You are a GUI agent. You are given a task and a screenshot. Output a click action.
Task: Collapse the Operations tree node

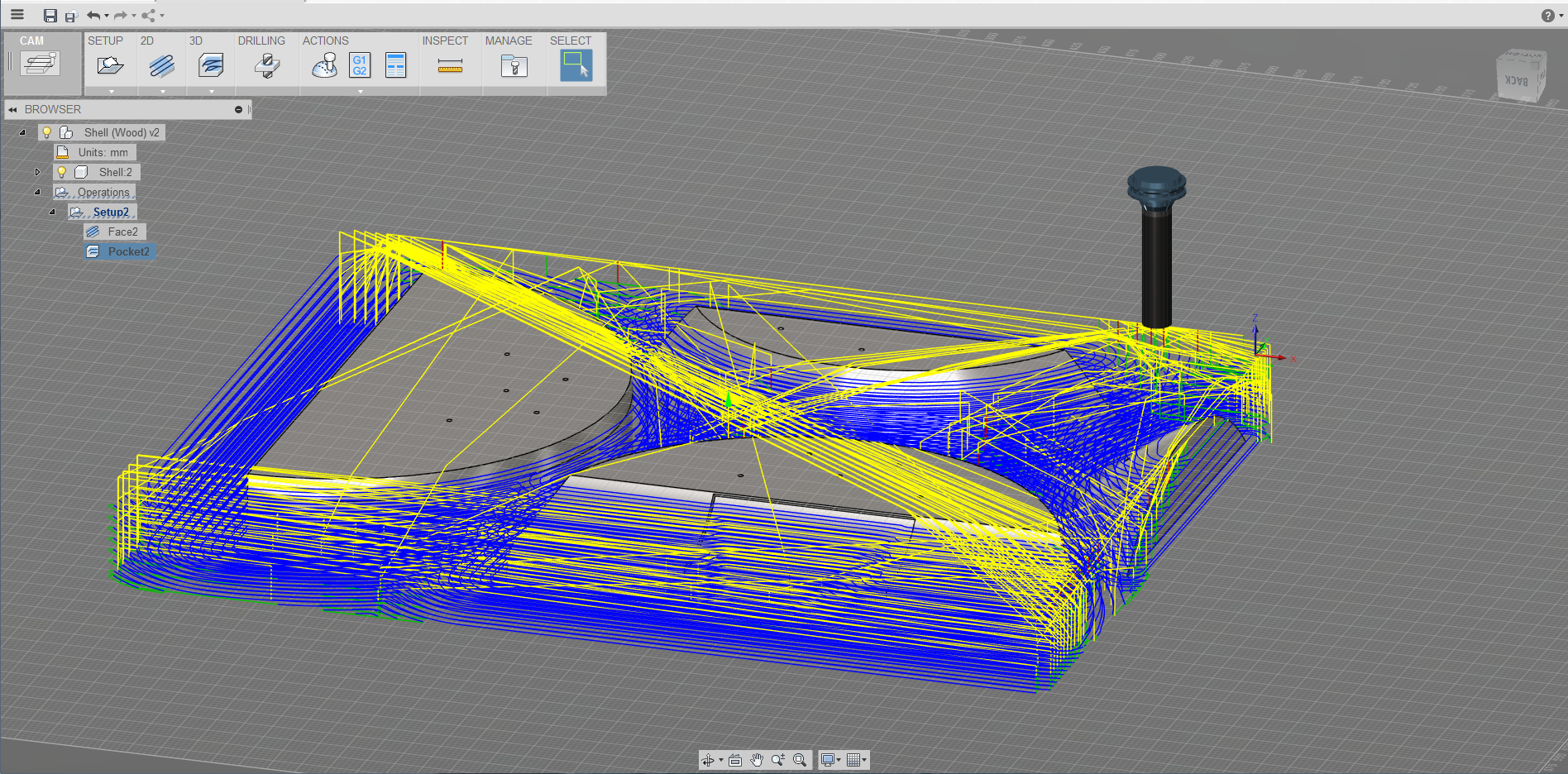pyautogui.click(x=37, y=192)
